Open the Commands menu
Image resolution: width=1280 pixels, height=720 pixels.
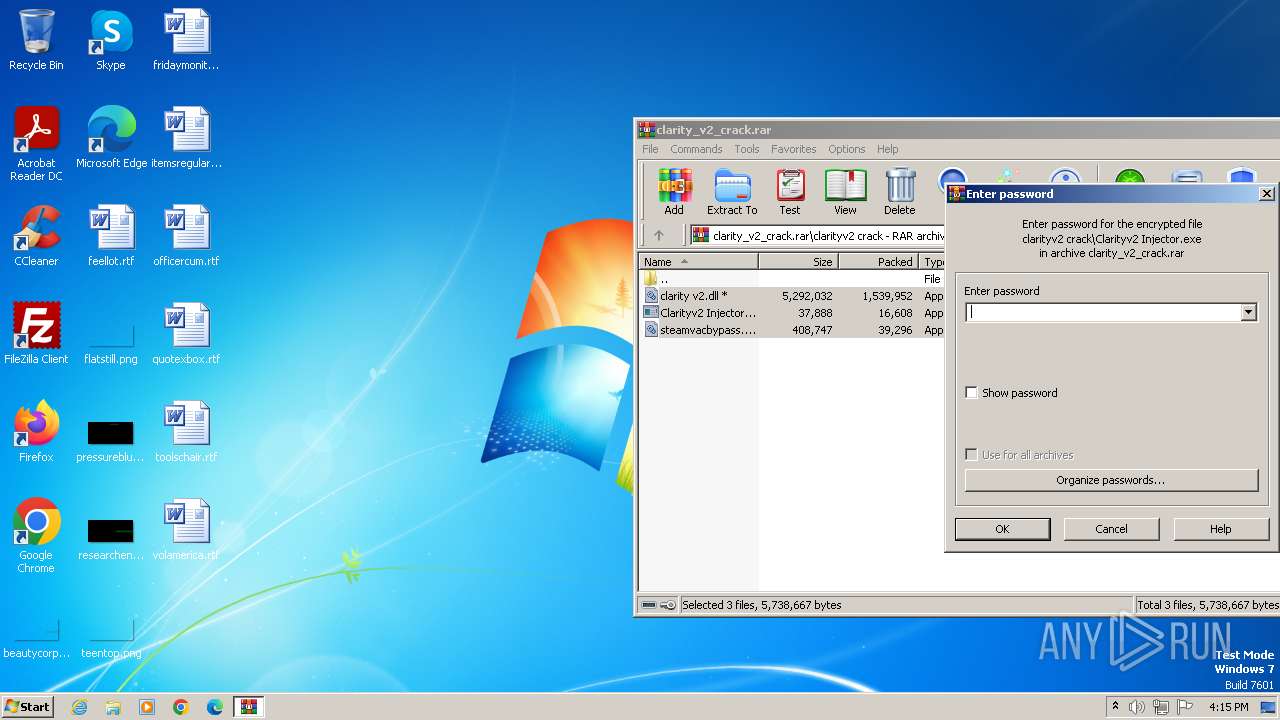coord(696,149)
